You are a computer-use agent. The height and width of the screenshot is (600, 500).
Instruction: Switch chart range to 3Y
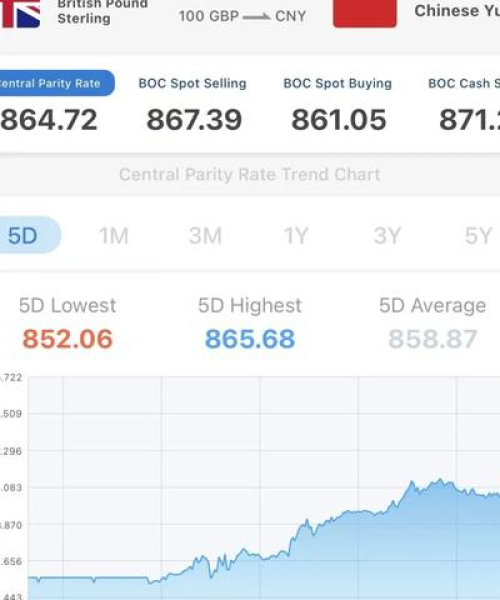click(x=387, y=236)
